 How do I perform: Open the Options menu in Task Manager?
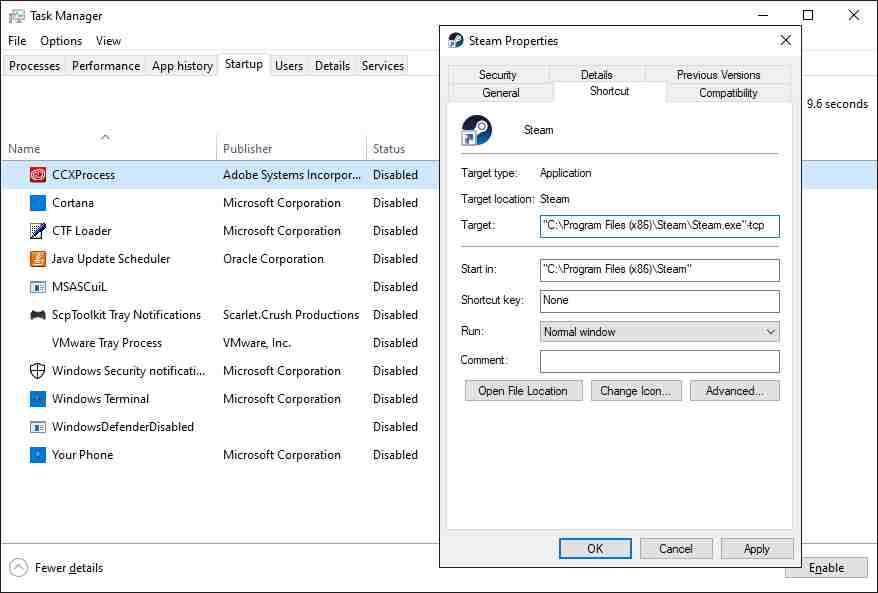pos(60,41)
